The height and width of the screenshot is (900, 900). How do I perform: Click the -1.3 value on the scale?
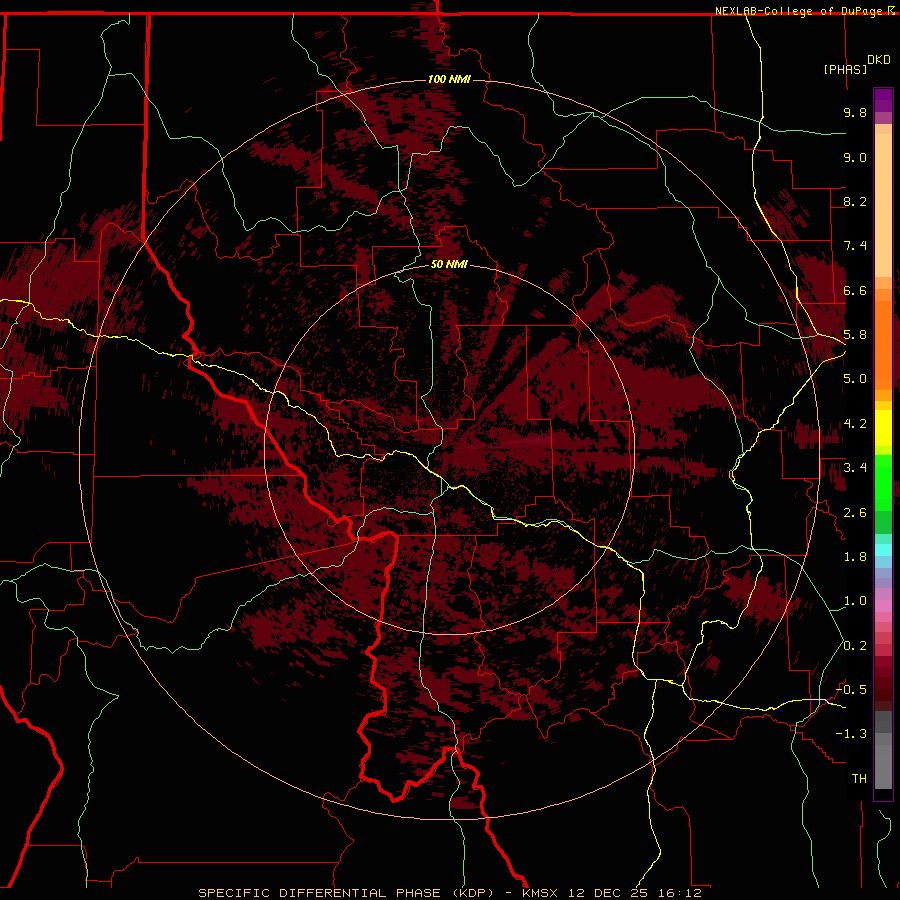pos(851,734)
